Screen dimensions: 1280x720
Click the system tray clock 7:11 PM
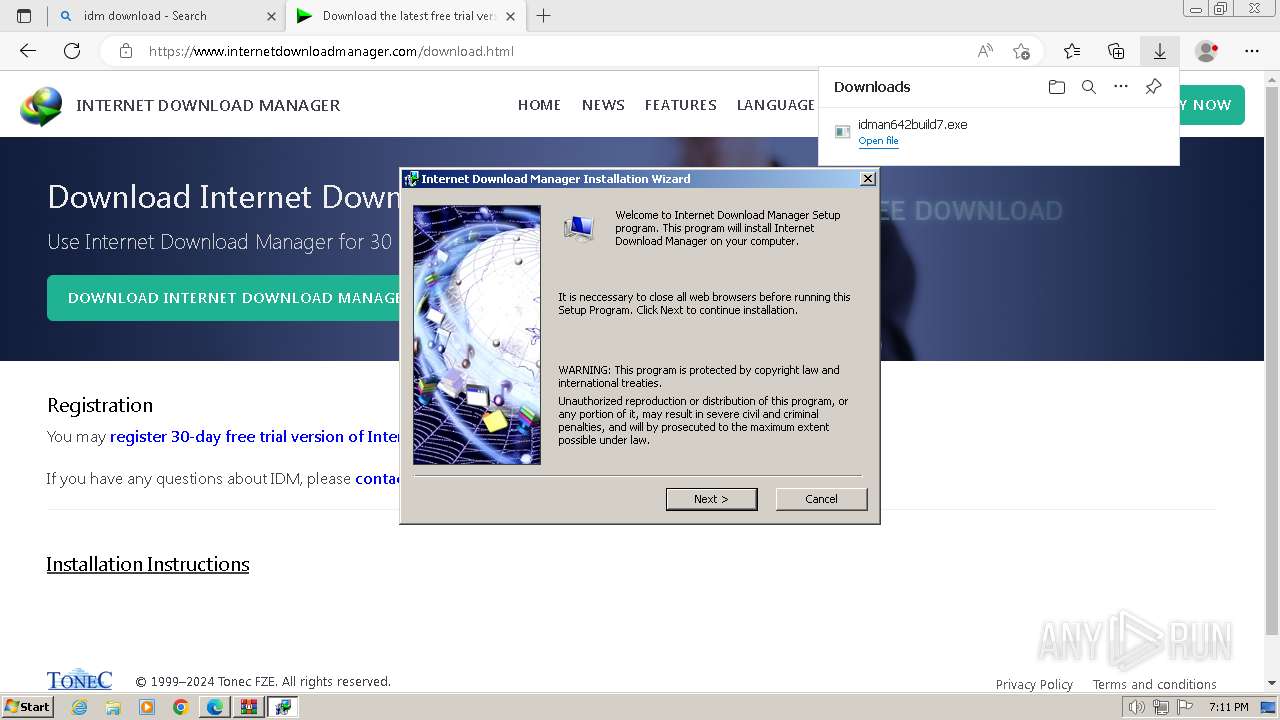pos(1229,707)
